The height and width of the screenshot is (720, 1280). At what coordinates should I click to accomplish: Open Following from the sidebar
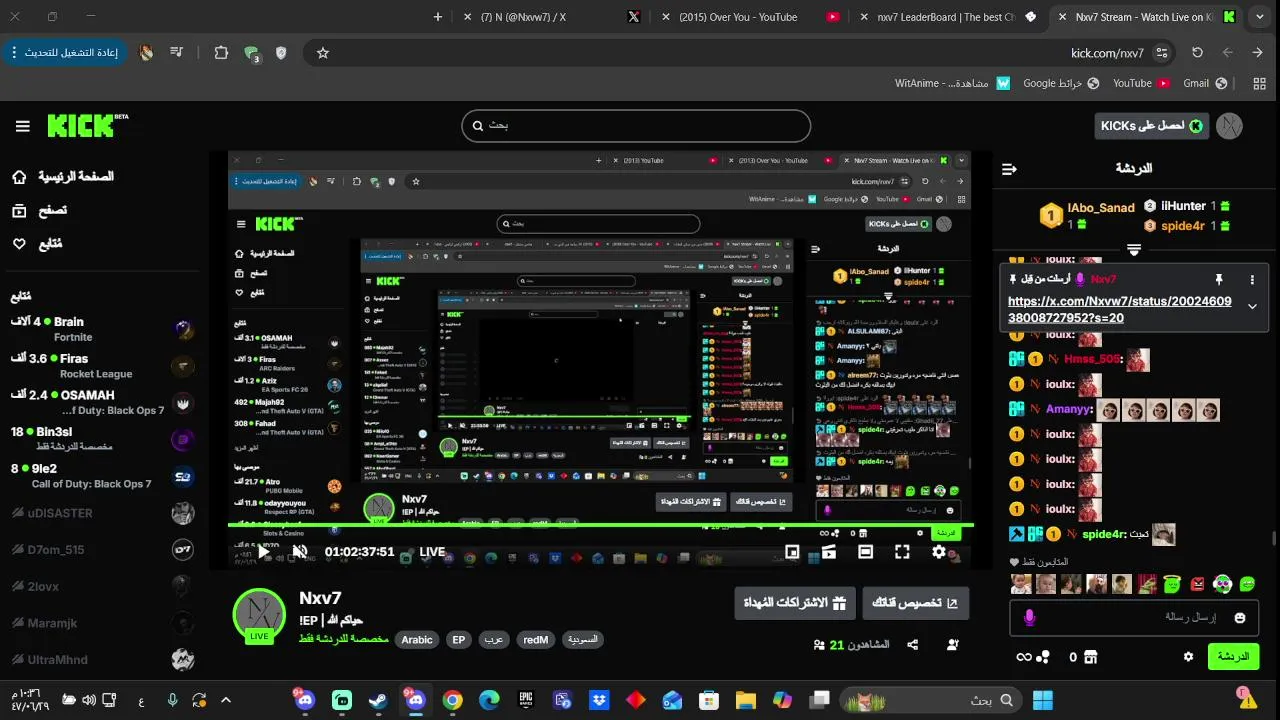point(36,243)
